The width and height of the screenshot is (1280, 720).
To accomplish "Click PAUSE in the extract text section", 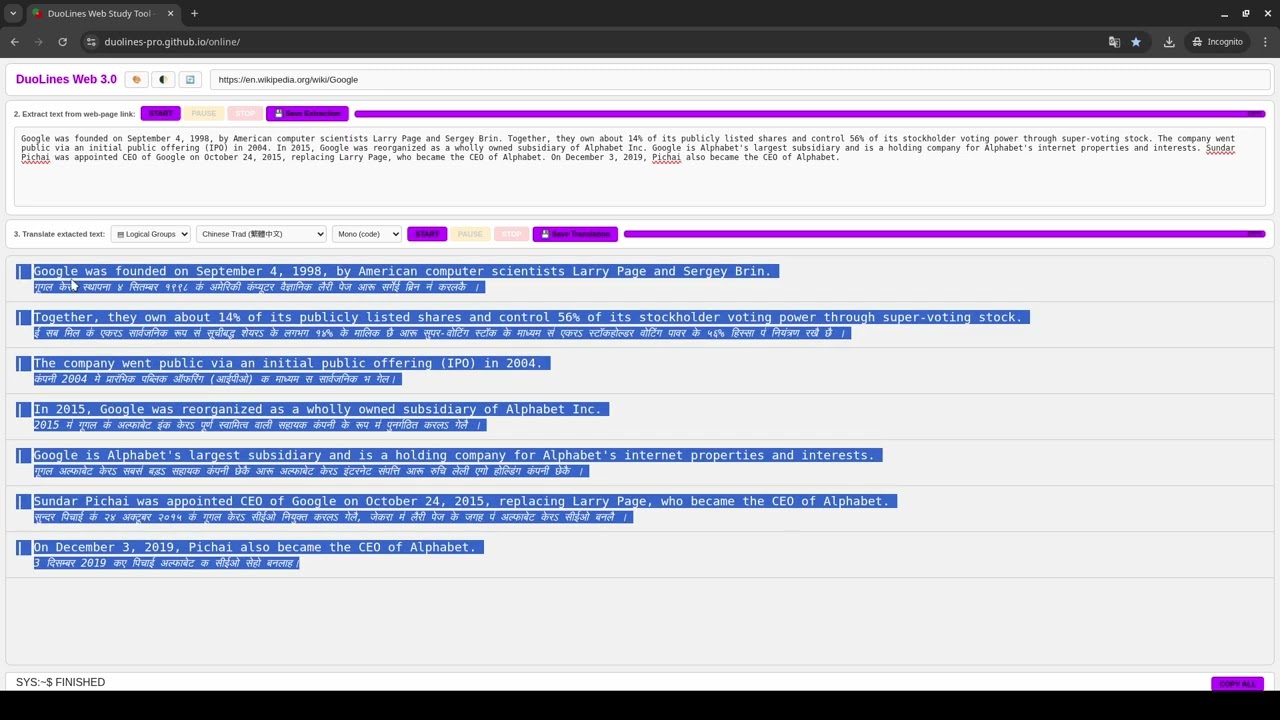I will click(x=203, y=114).
